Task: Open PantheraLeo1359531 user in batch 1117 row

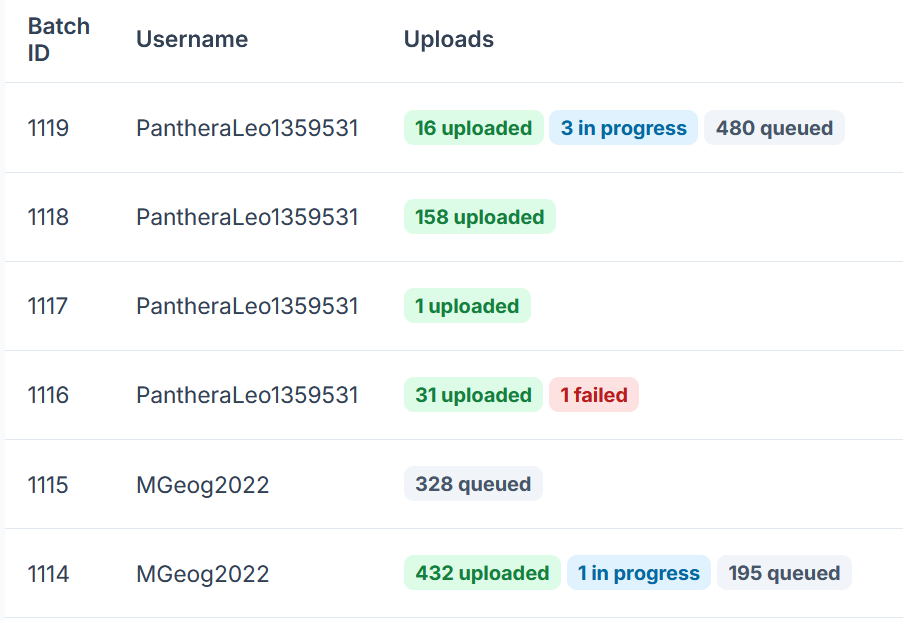Action: pos(247,306)
